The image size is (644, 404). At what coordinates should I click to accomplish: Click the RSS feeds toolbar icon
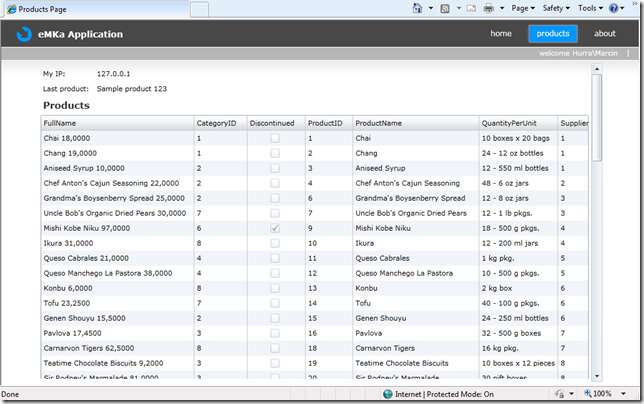point(445,8)
